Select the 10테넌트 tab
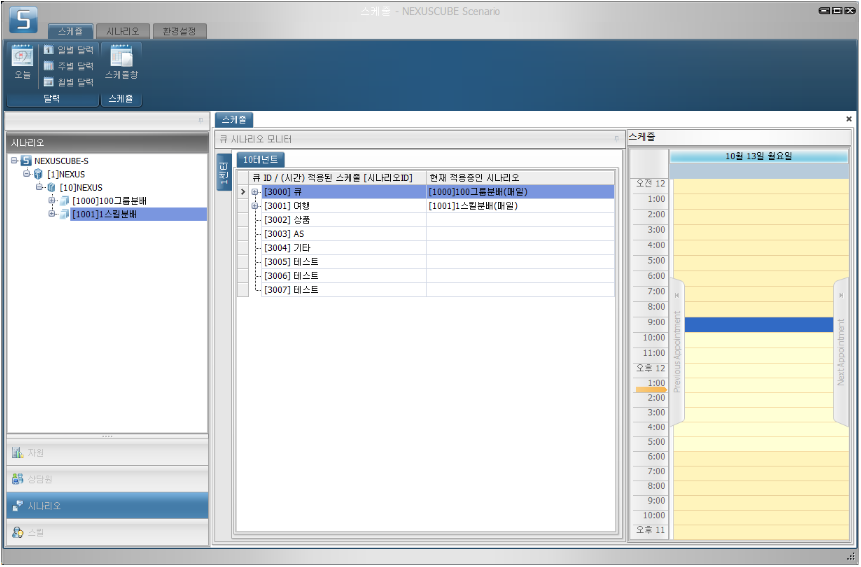861x567 pixels. point(260,160)
